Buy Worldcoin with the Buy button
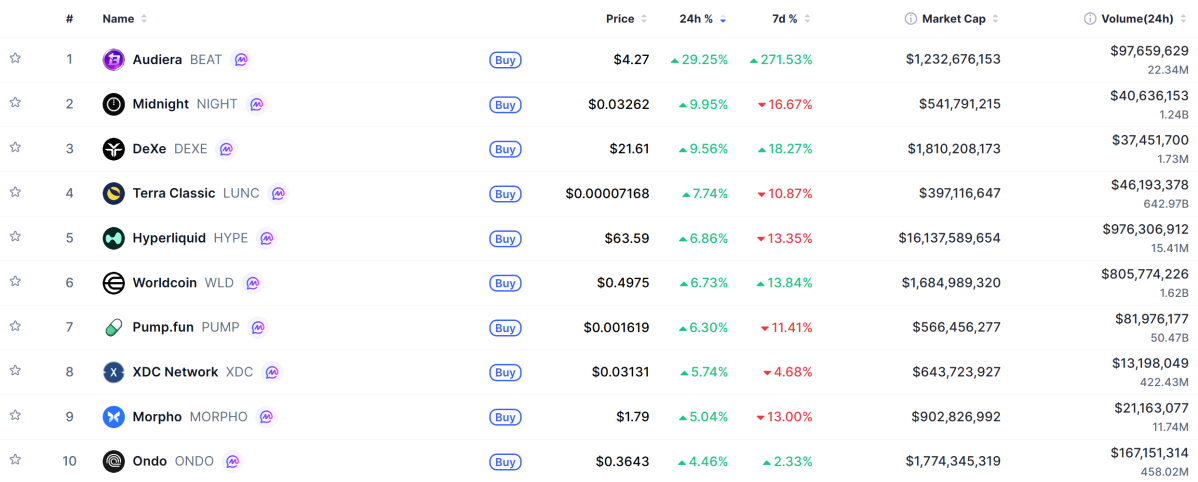 point(505,283)
